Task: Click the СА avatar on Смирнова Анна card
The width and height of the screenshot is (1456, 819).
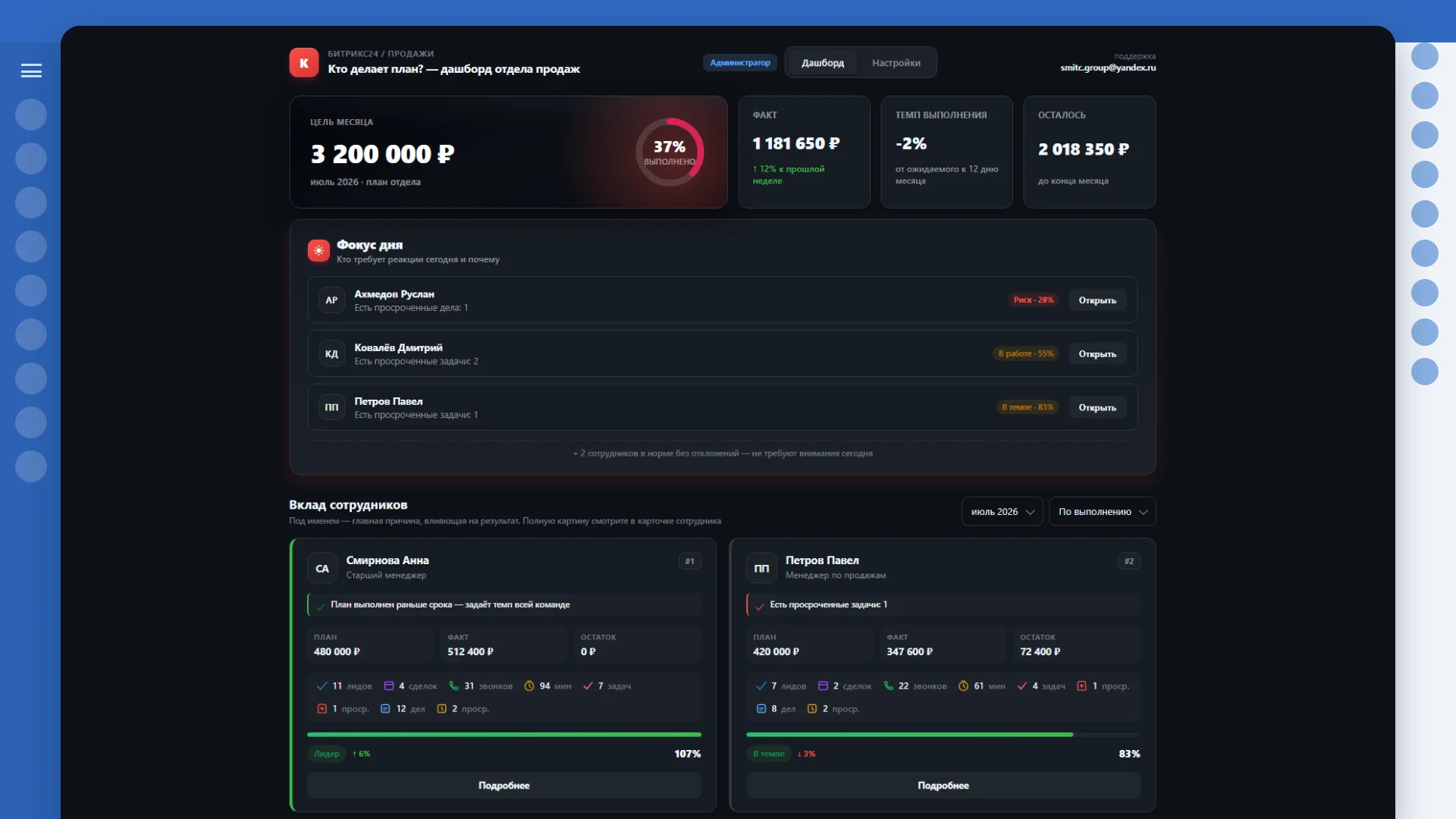Action: point(322,568)
